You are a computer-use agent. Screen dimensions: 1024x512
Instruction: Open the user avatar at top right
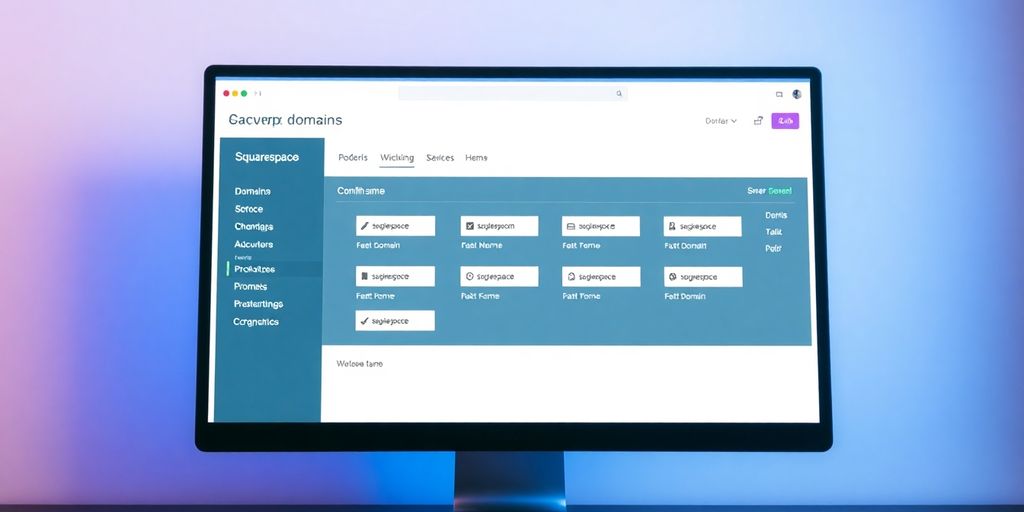point(797,94)
